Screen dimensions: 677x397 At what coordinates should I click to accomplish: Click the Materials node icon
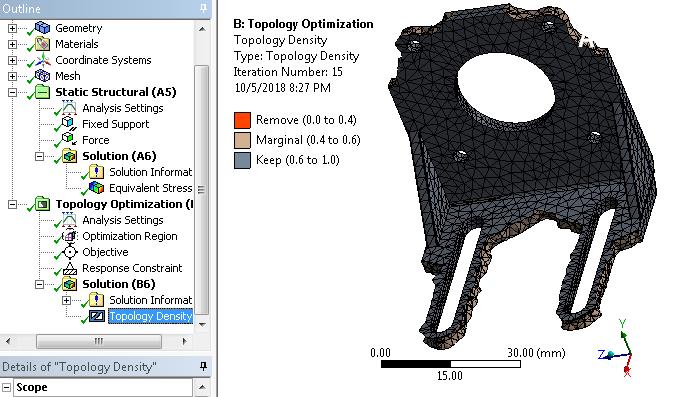click(42, 44)
